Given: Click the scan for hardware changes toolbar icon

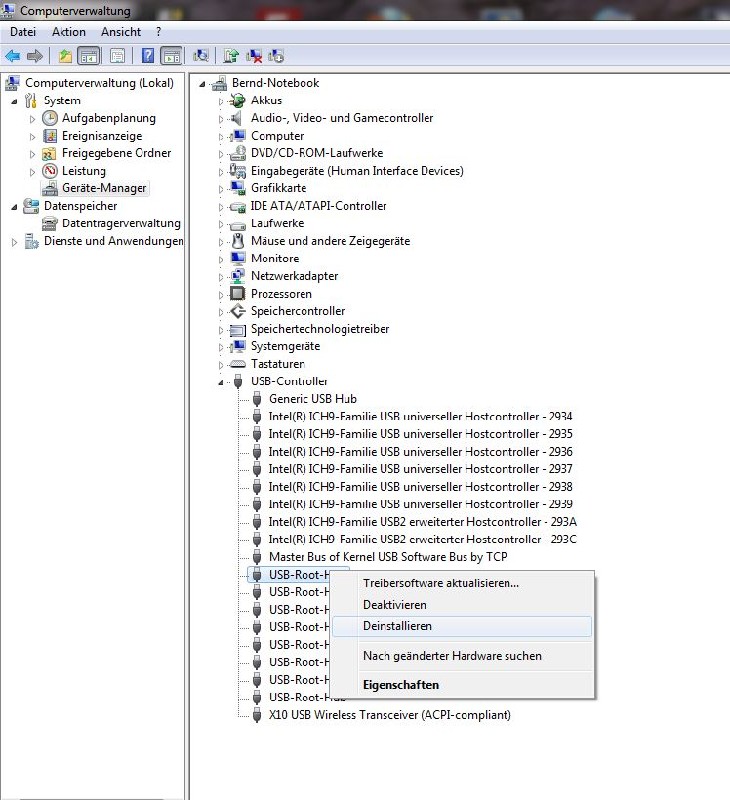Looking at the screenshot, I should [201, 56].
